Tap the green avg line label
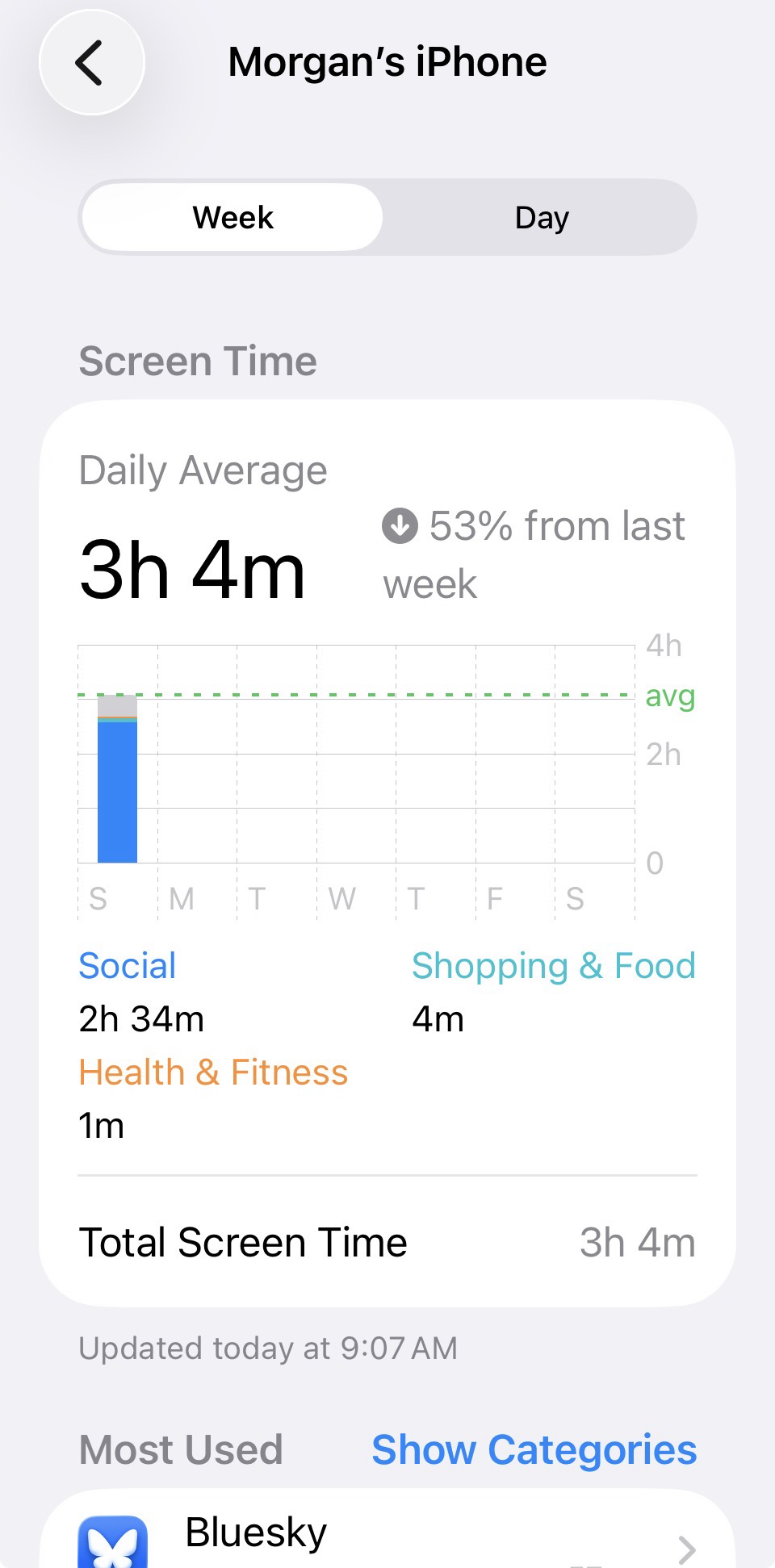The height and width of the screenshot is (1568, 775). (670, 696)
